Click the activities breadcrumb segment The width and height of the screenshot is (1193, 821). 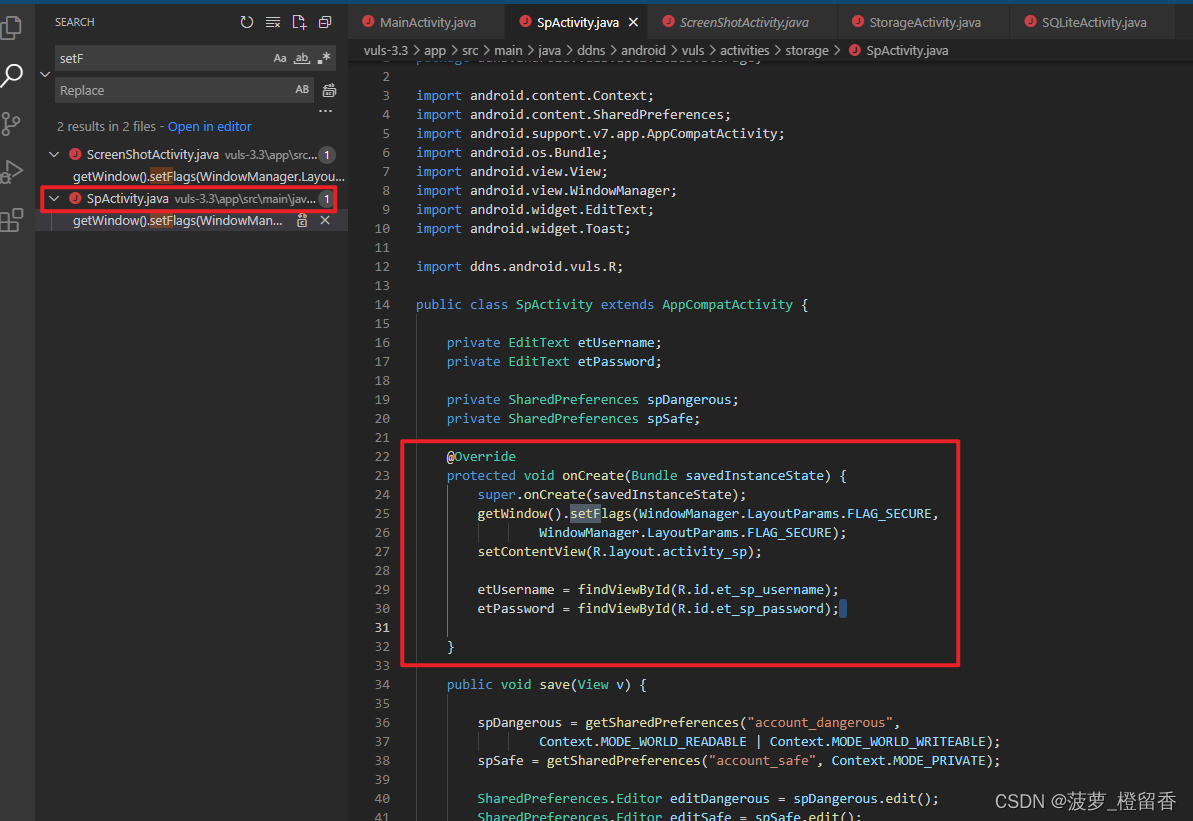click(744, 50)
